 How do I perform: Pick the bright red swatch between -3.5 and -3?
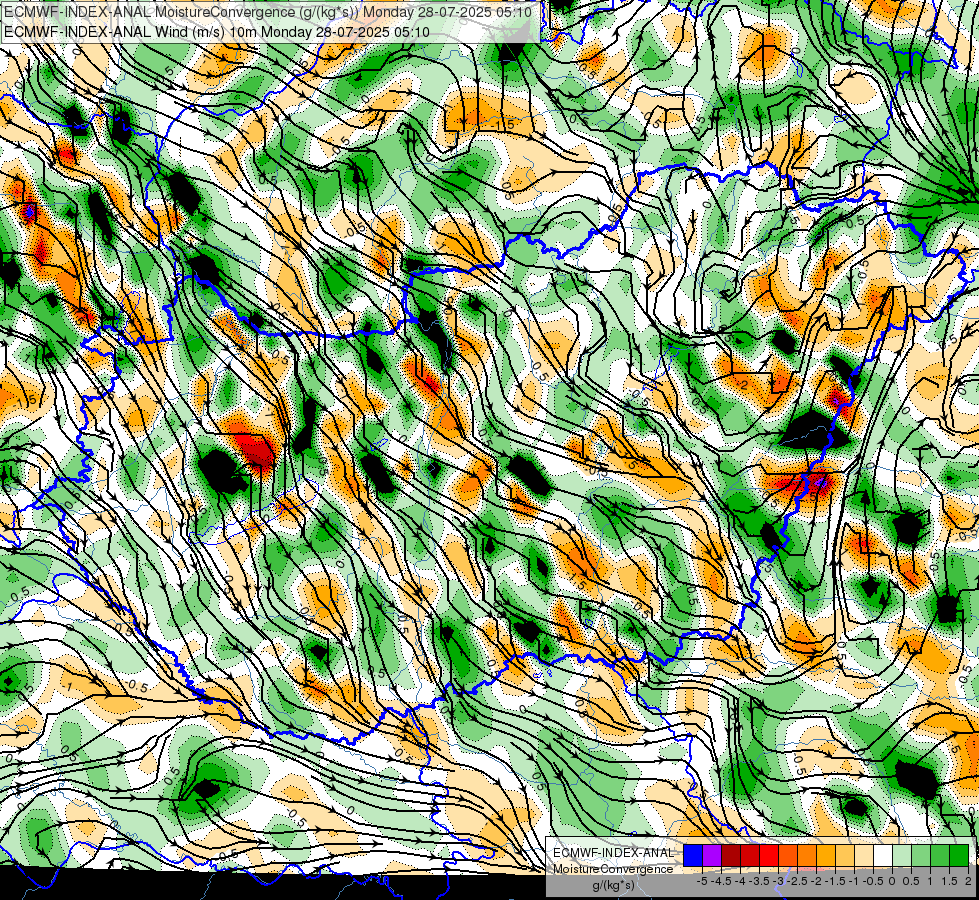click(769, 855)
